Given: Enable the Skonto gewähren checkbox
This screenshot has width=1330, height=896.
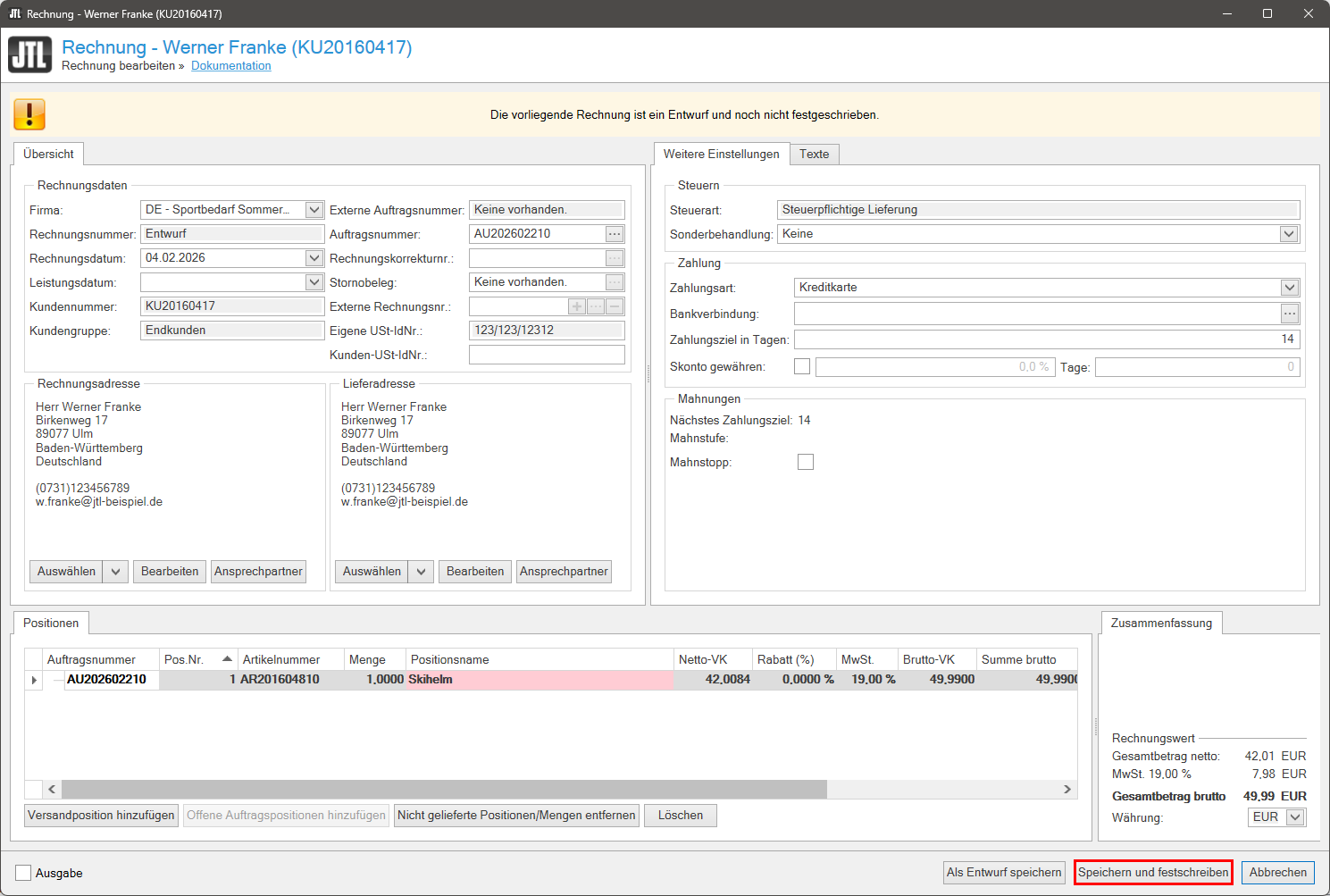Looking at the screenshot, I should (802, 366).
